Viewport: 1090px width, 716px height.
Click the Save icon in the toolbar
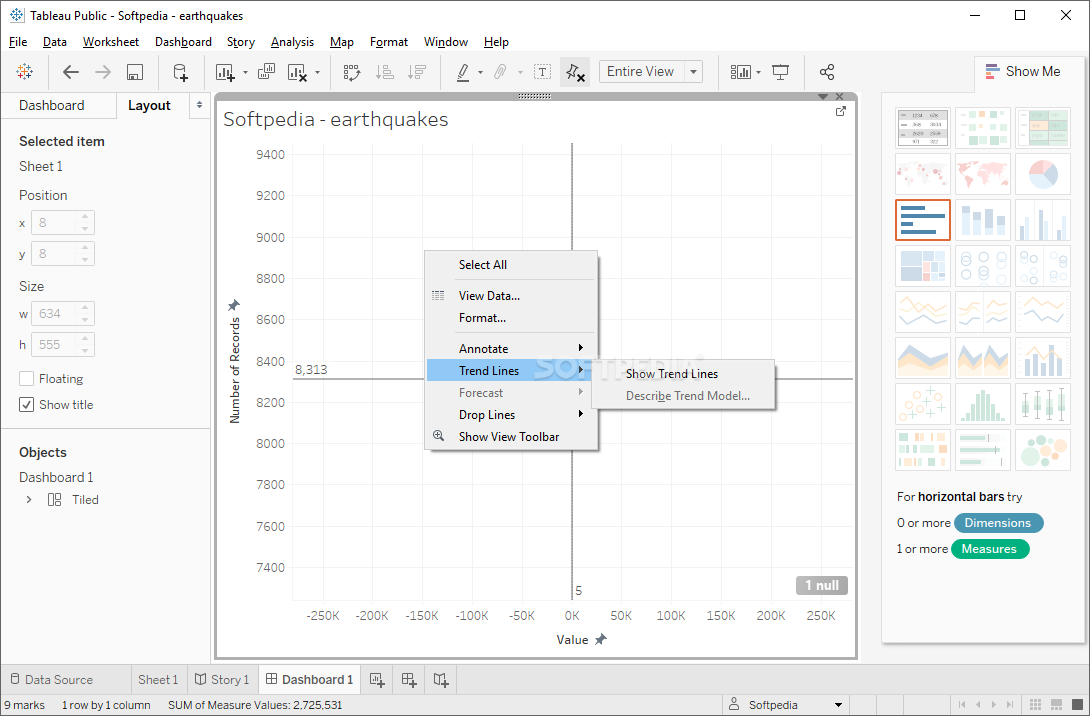tap(135, 72)
